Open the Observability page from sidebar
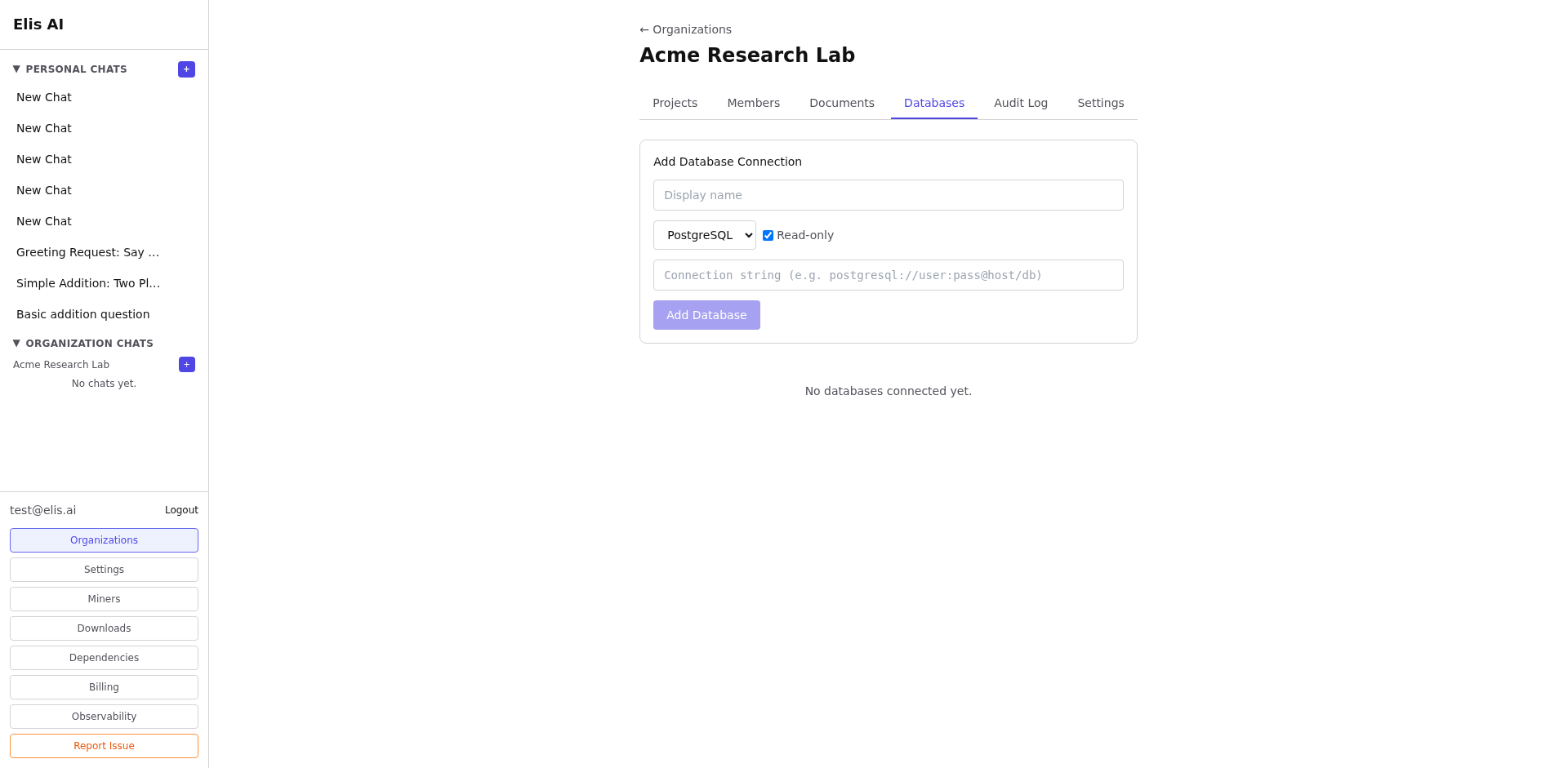This screenshot has width=1568, height=768. pos(104,717)
